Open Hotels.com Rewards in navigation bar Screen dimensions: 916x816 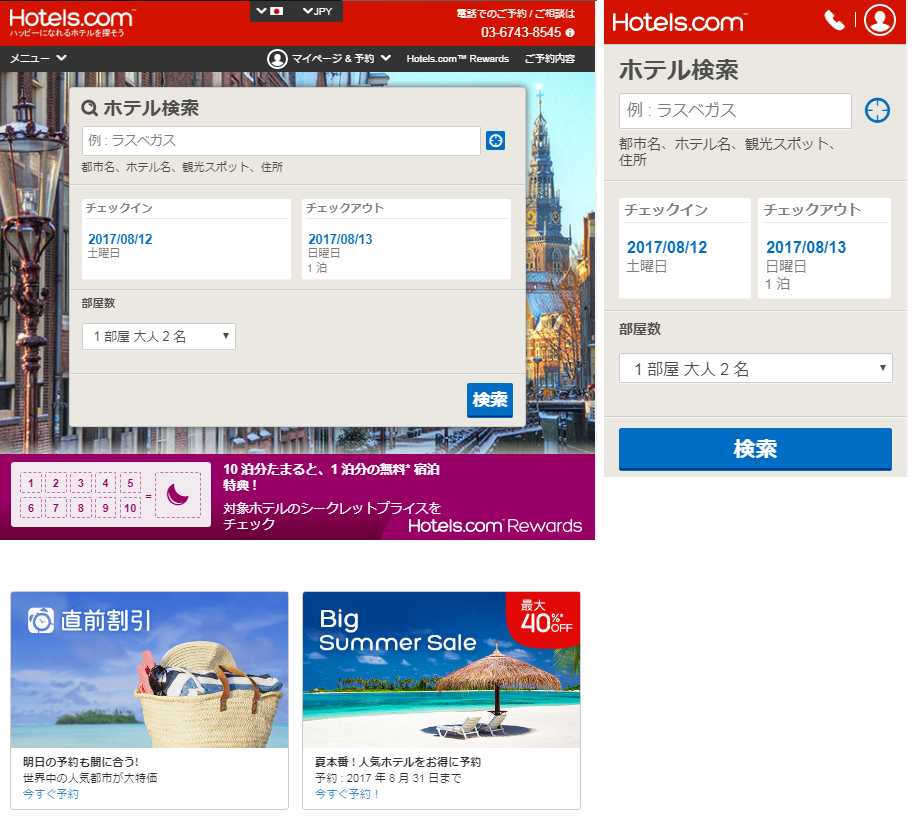click(457, 59)
